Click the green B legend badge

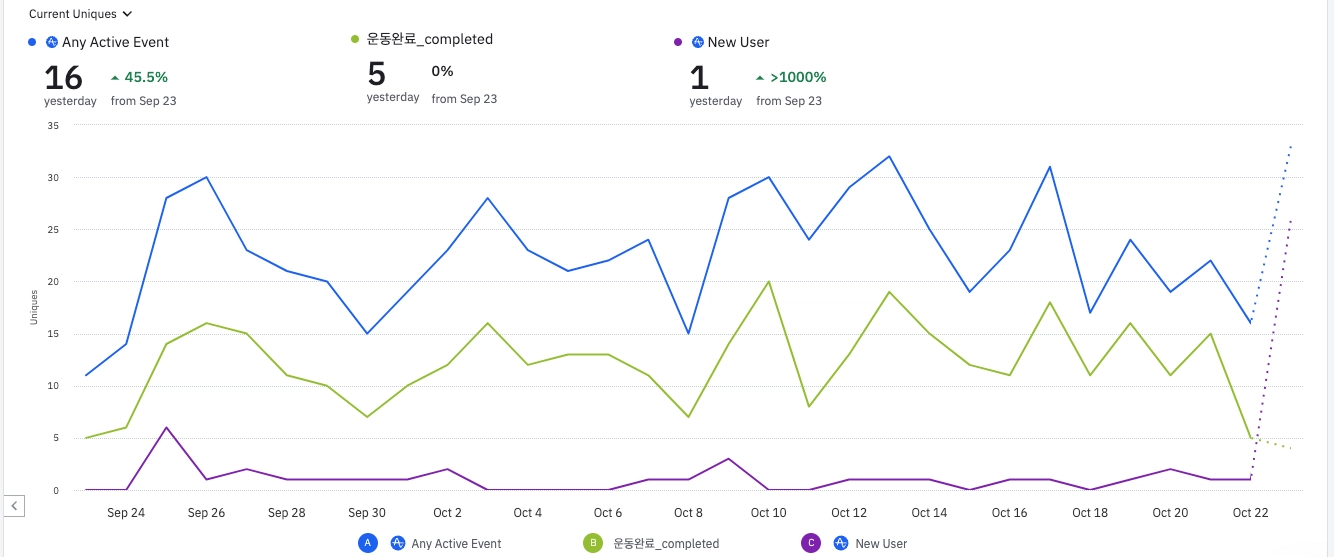pos(592,543)
